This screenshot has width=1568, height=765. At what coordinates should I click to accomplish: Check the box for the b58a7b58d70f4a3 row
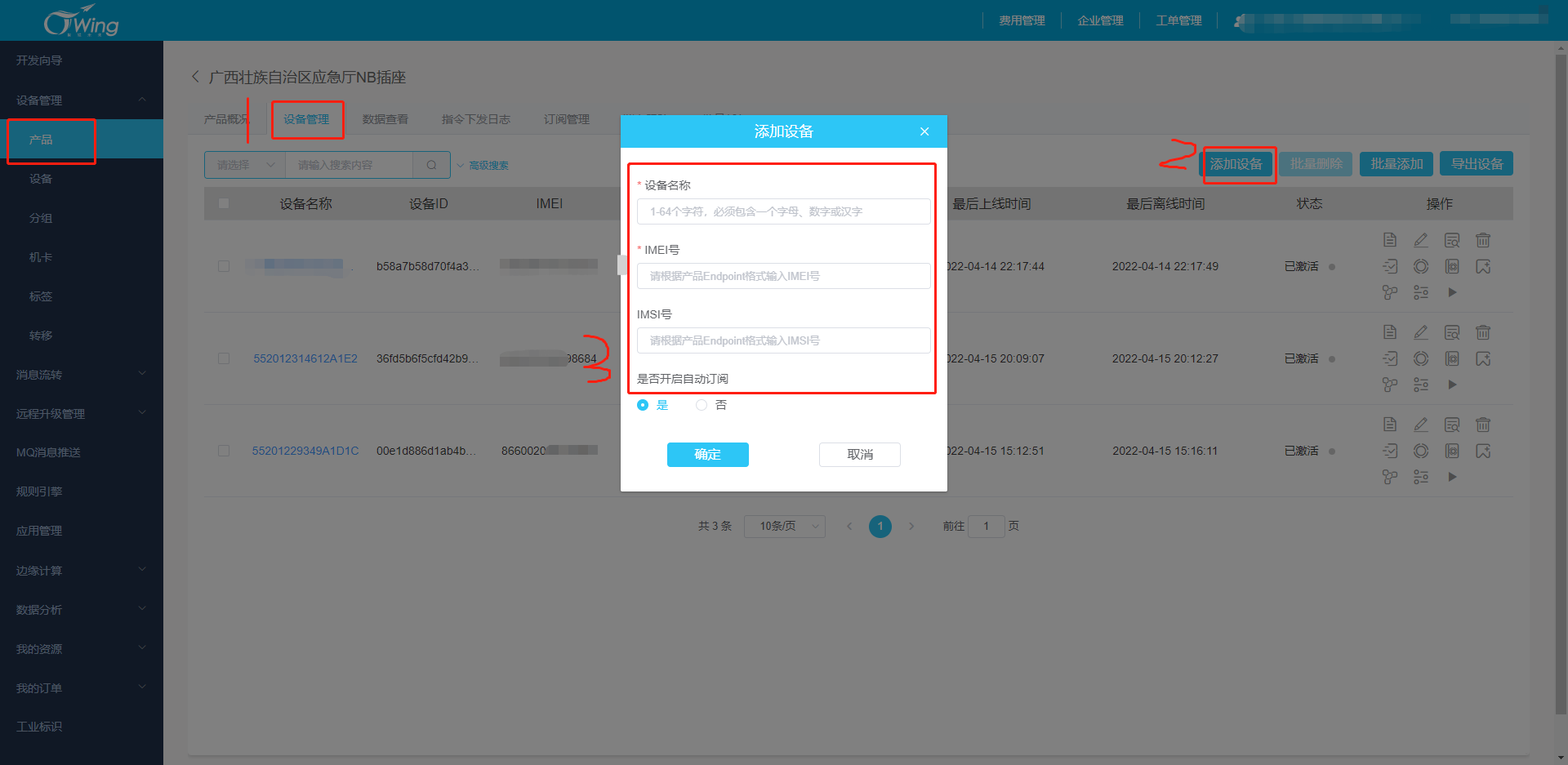[x=224, y=266]
